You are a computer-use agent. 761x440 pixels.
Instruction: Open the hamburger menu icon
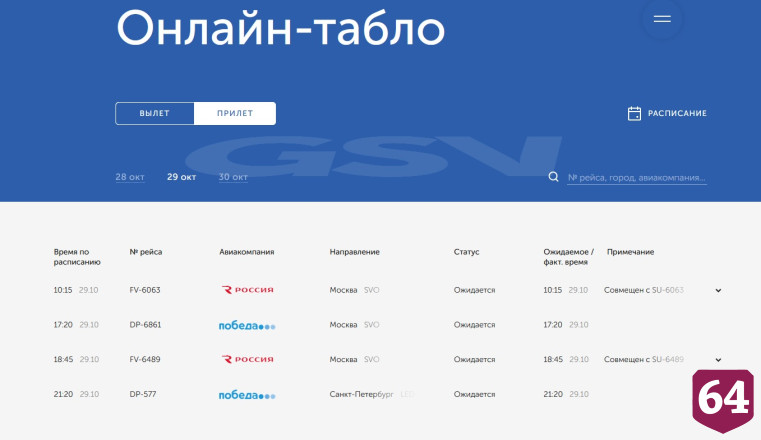[662, 19]
